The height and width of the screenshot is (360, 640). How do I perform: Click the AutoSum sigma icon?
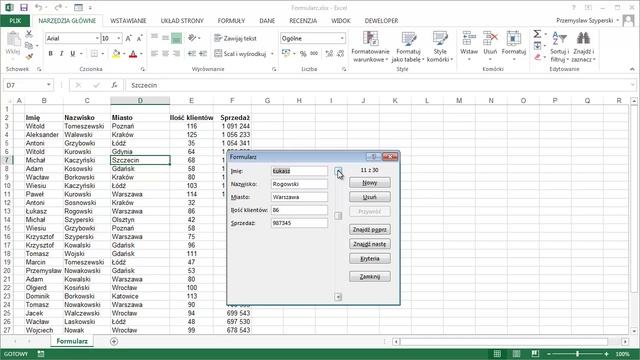point(537,34)
